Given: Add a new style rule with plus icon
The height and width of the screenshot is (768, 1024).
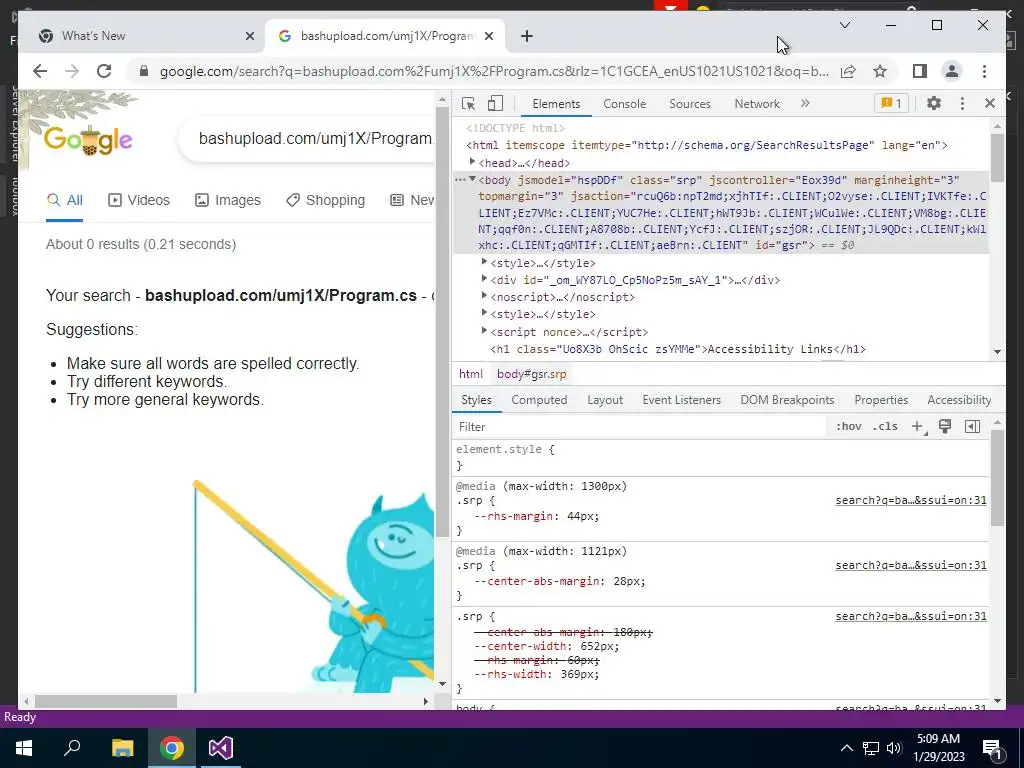Looking at the screenshot, I should 918,426.
